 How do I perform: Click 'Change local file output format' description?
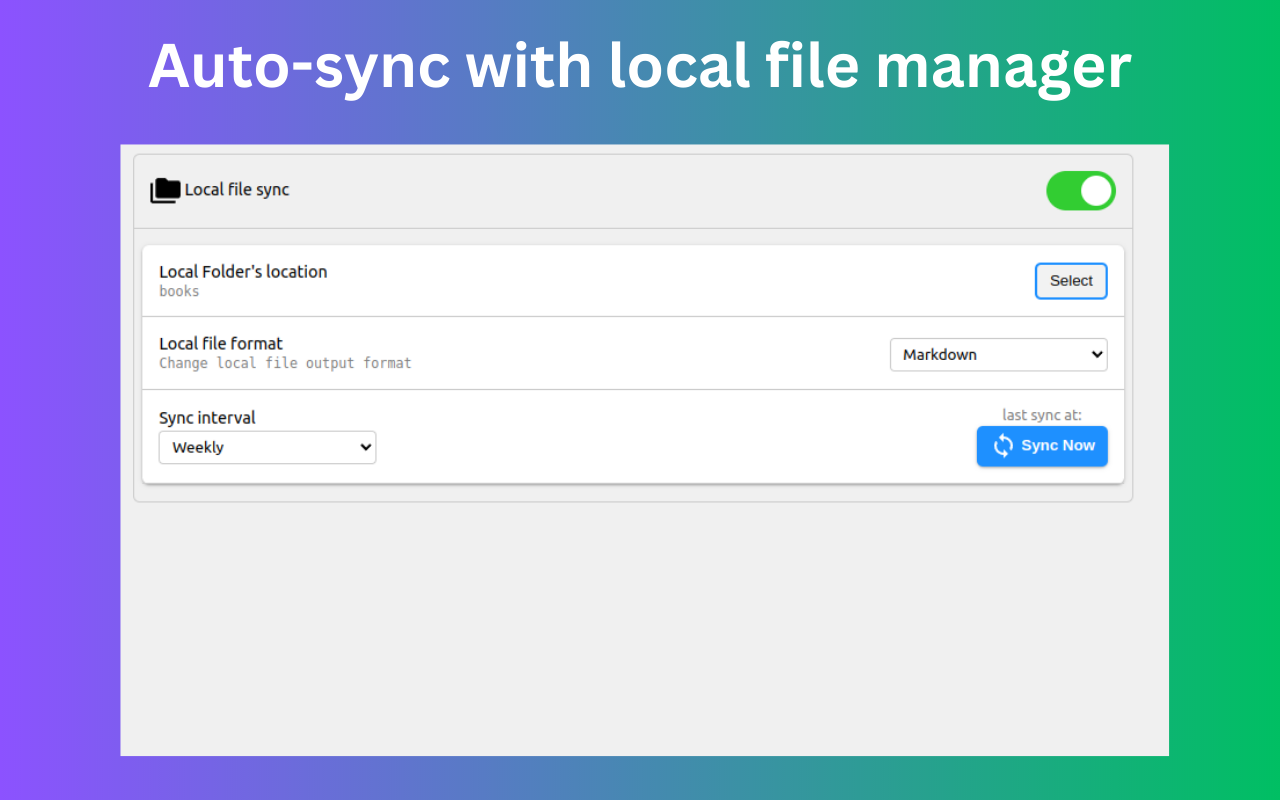pos(285,363)
